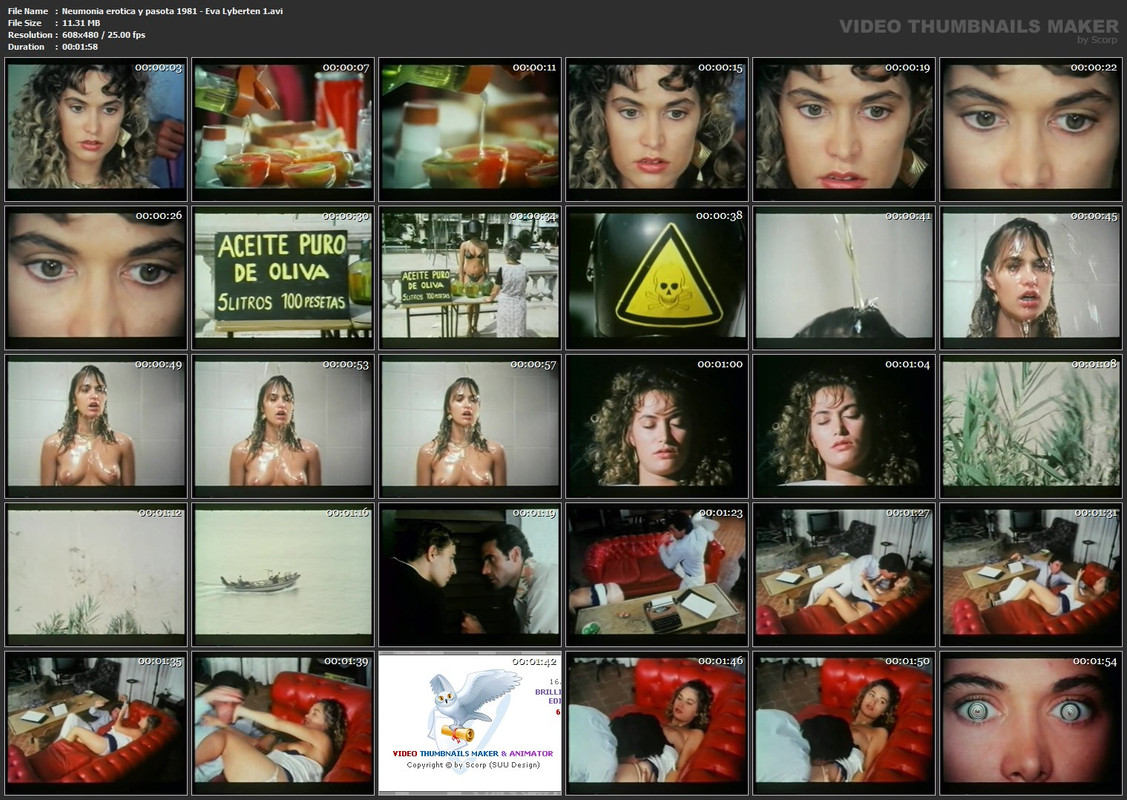Viewport: 1127px width, 800px height.
Task: Click the typewriter table frame at 00:01:23
Action: click(657, 575)
